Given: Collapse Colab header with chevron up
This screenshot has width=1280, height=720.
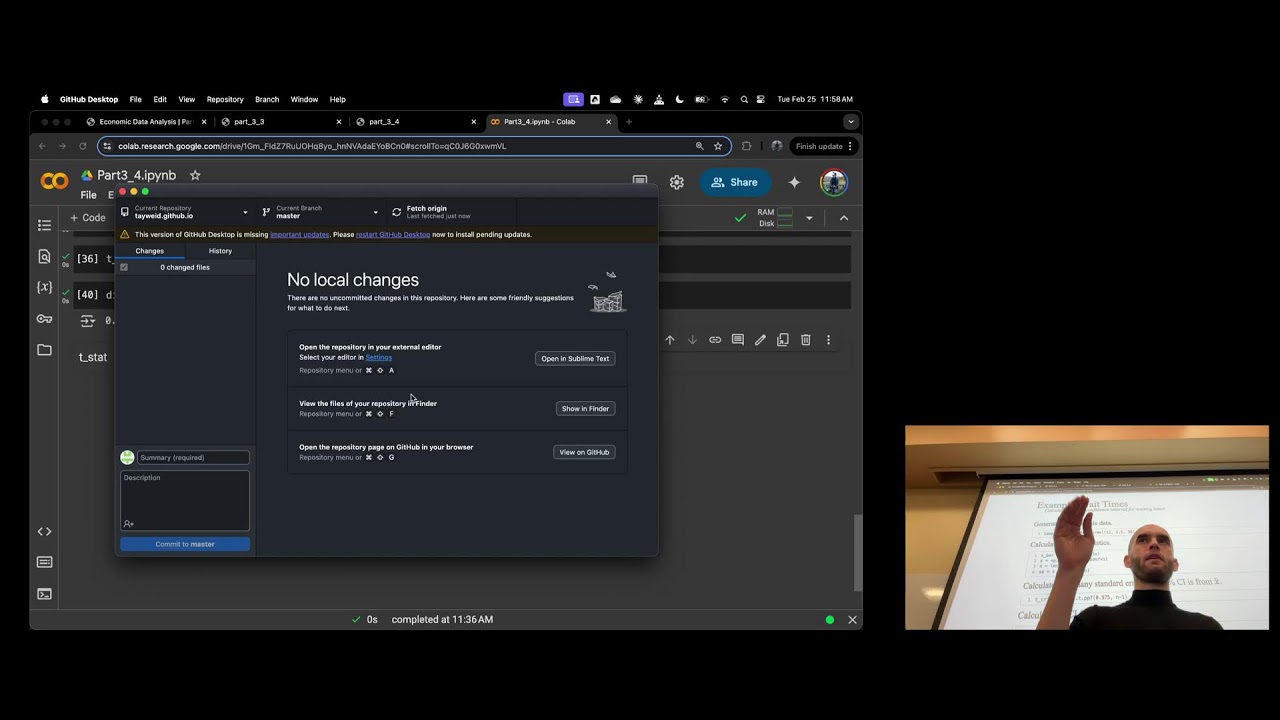Looking at the screenshot, I should (x=844, y=218).
